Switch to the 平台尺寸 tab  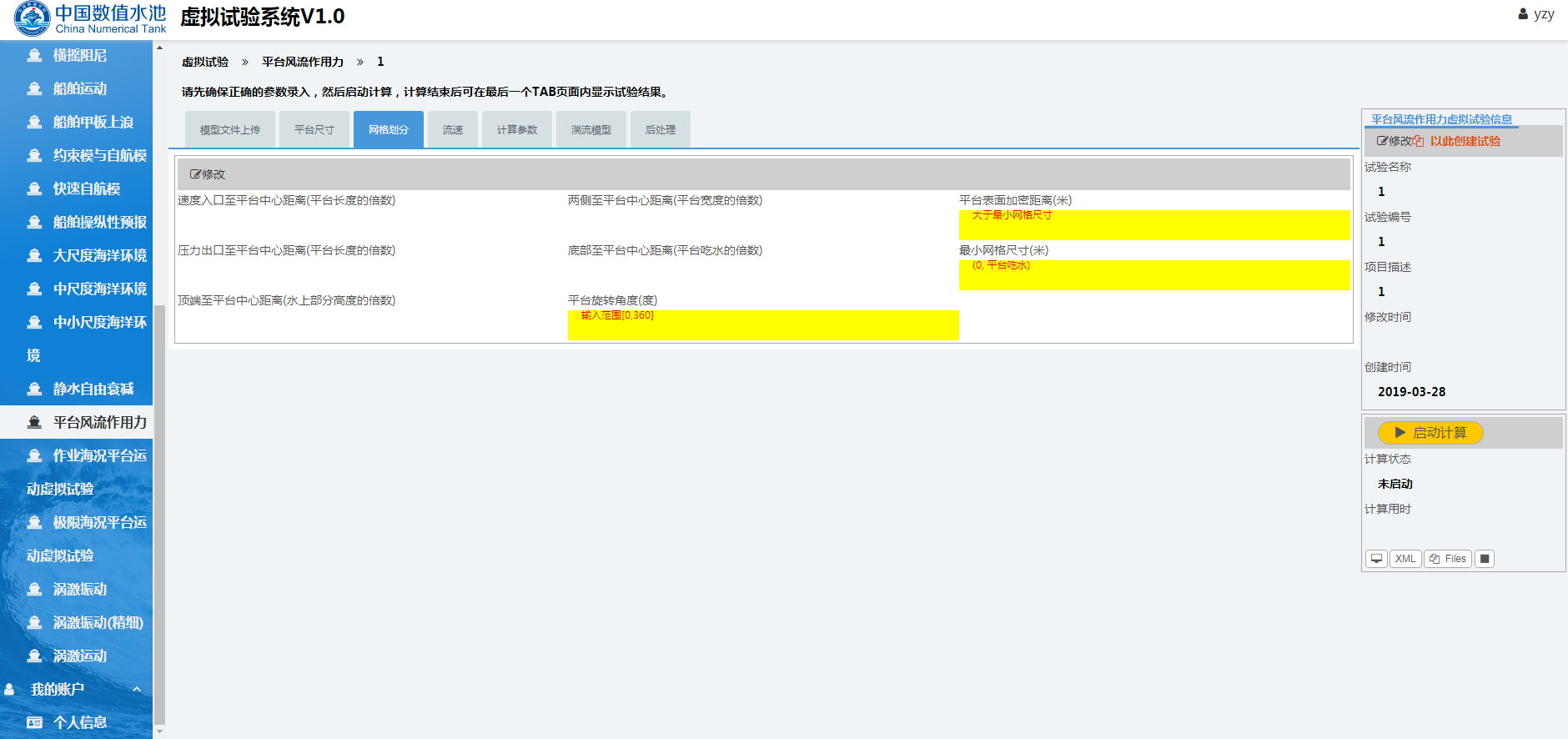[x=314, y=130]
